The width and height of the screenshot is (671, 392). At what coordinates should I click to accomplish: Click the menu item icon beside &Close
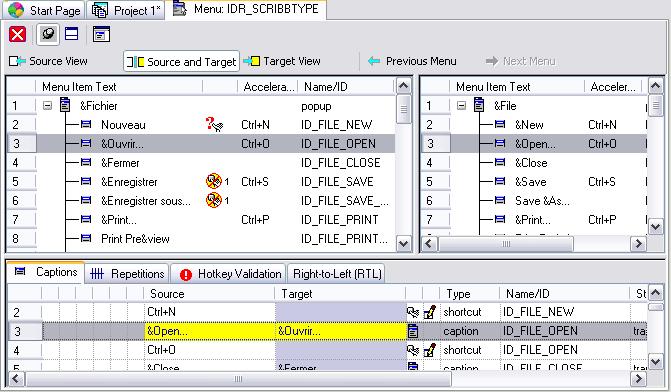coord(500,162)
